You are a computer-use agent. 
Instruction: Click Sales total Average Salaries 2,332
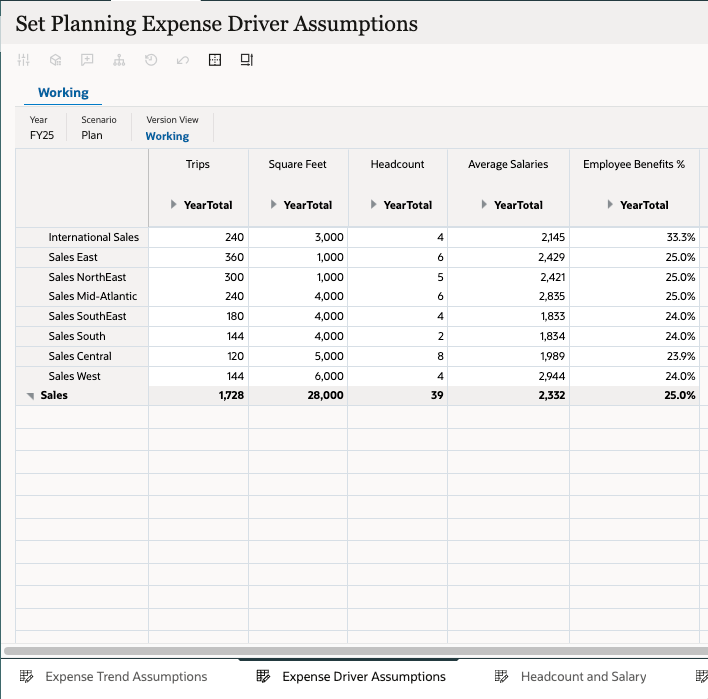[x=508, y=395]
